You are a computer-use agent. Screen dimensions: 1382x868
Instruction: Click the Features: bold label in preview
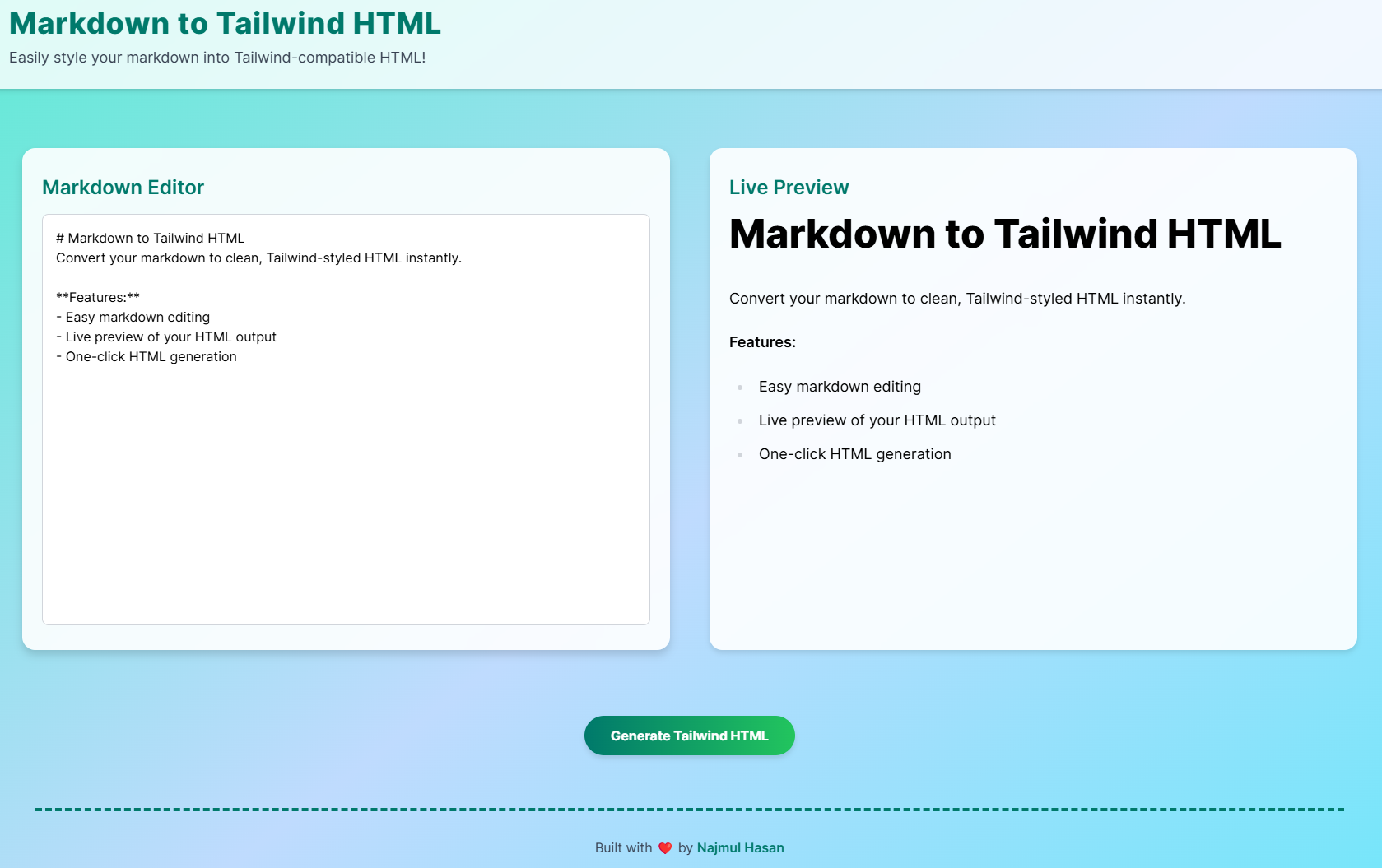click(x=762, y=342)
